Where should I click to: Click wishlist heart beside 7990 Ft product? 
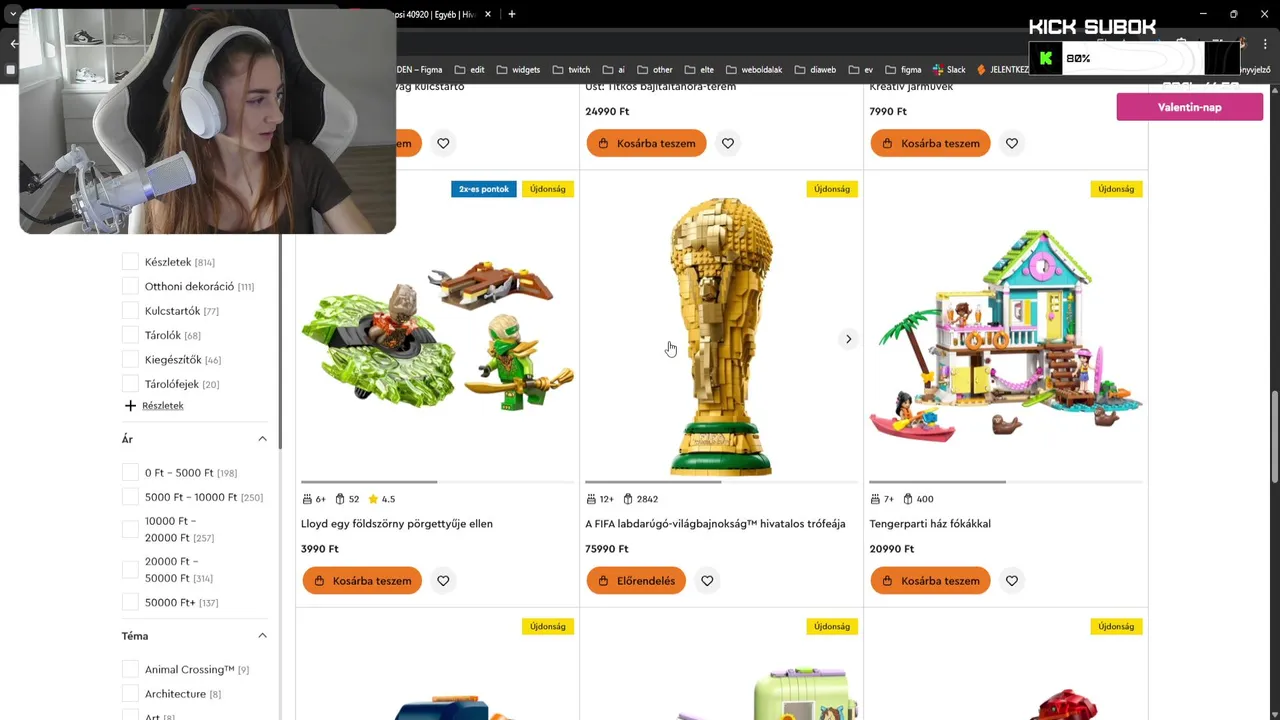click(1012, 143)
